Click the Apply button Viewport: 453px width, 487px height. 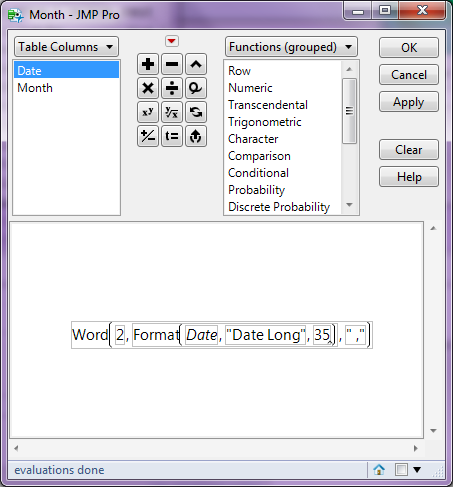tap(409, 102)
